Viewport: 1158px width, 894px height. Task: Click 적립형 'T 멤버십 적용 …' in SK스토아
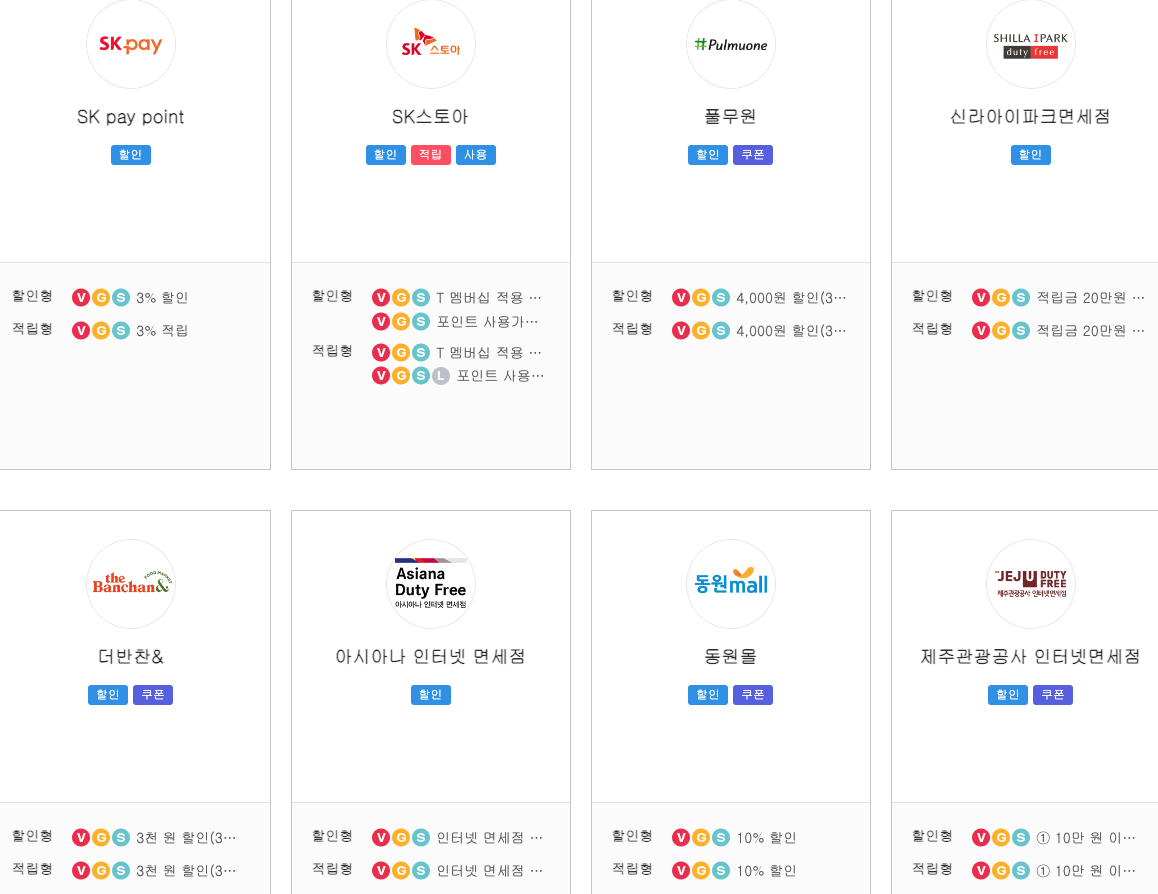click(489, 353)
